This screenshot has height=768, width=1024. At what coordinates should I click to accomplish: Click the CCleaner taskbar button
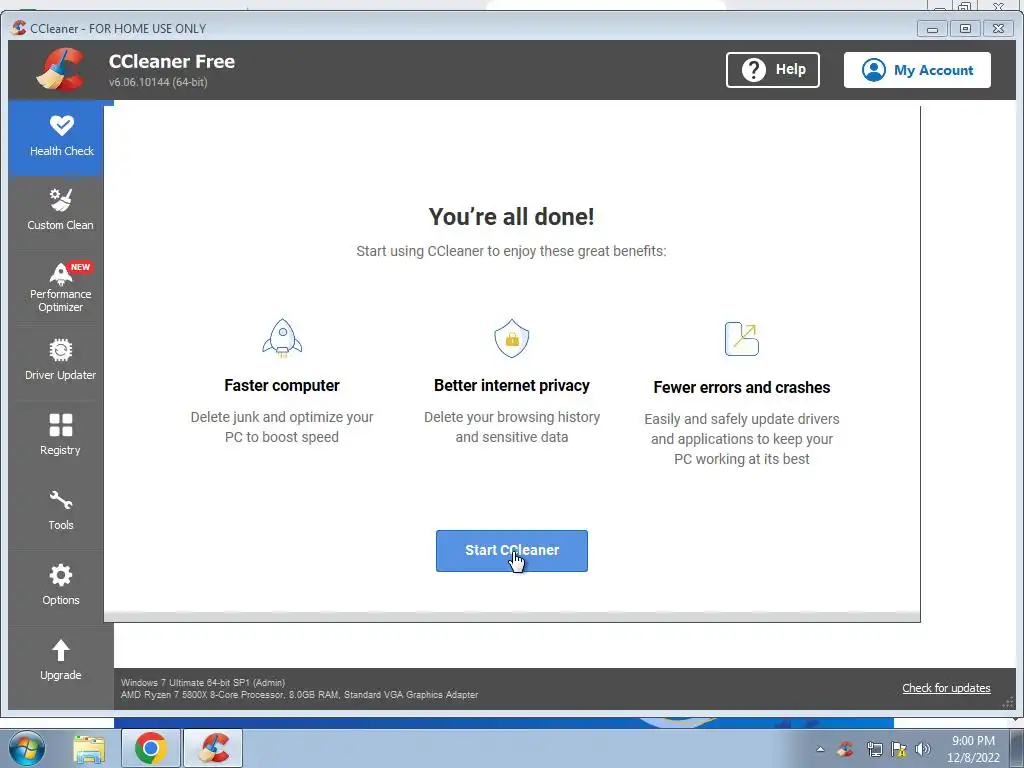coord(214,748)
